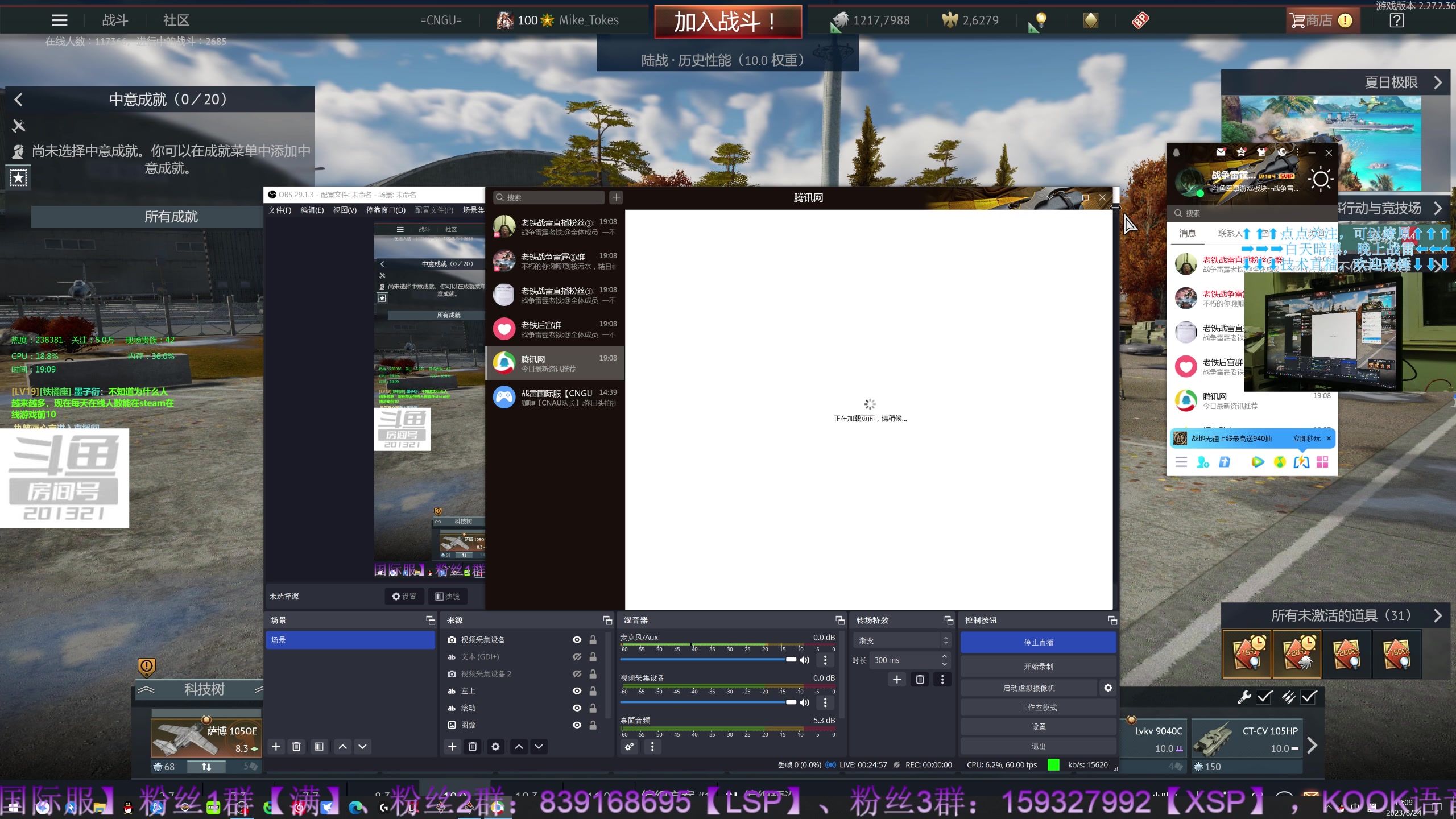Open 编辑(E) menu in OBS
1456x819 pixels.
[x=312, y=210]
